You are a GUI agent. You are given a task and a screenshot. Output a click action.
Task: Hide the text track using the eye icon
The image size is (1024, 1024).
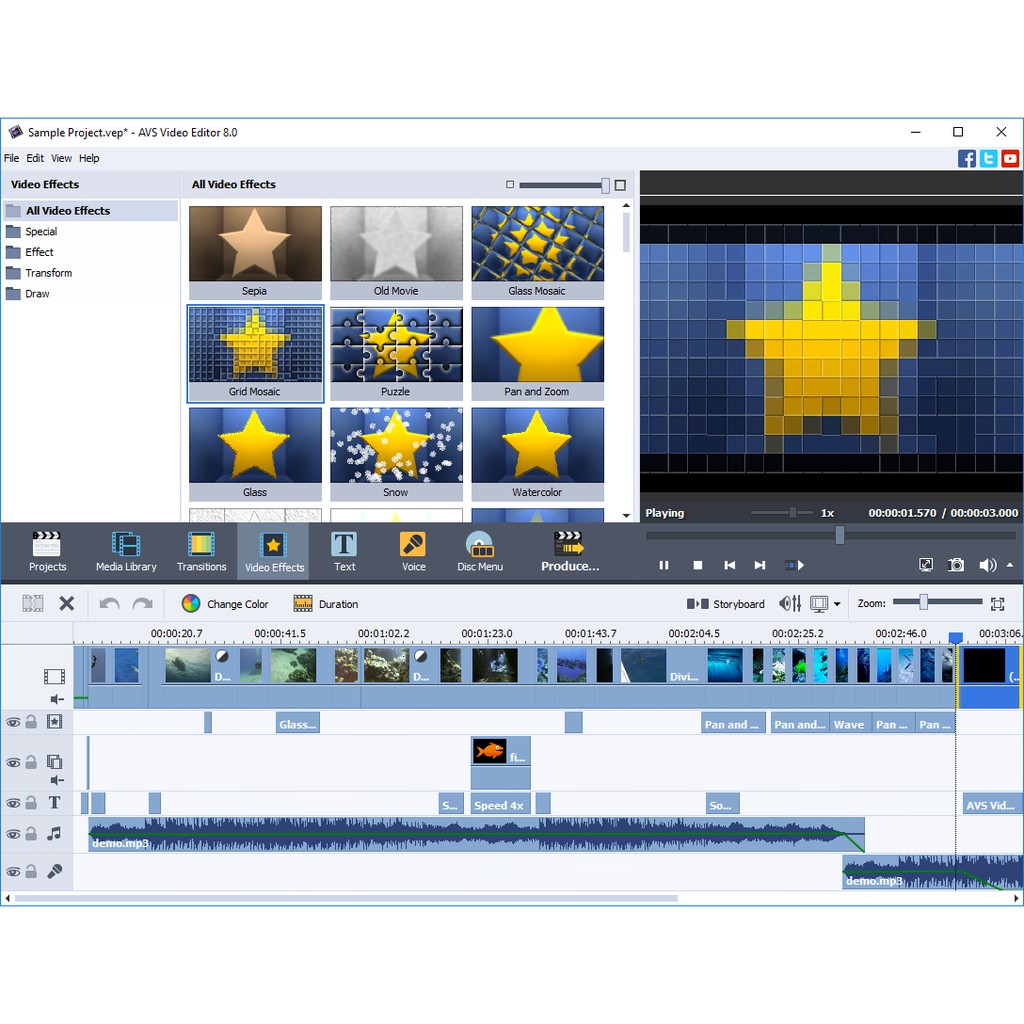tap(13, 803)
